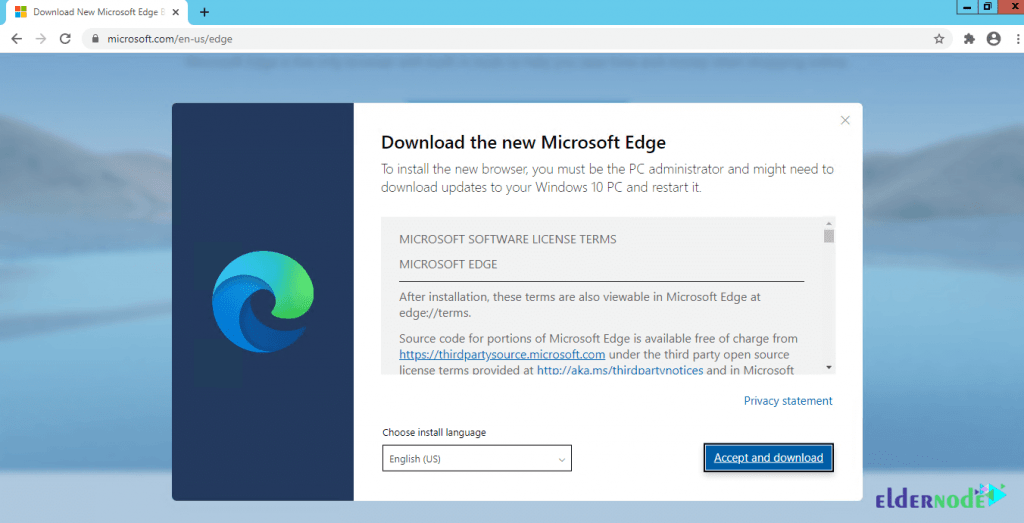Open the aka.ms/thirdpartynotices link

tap(620, 370)
